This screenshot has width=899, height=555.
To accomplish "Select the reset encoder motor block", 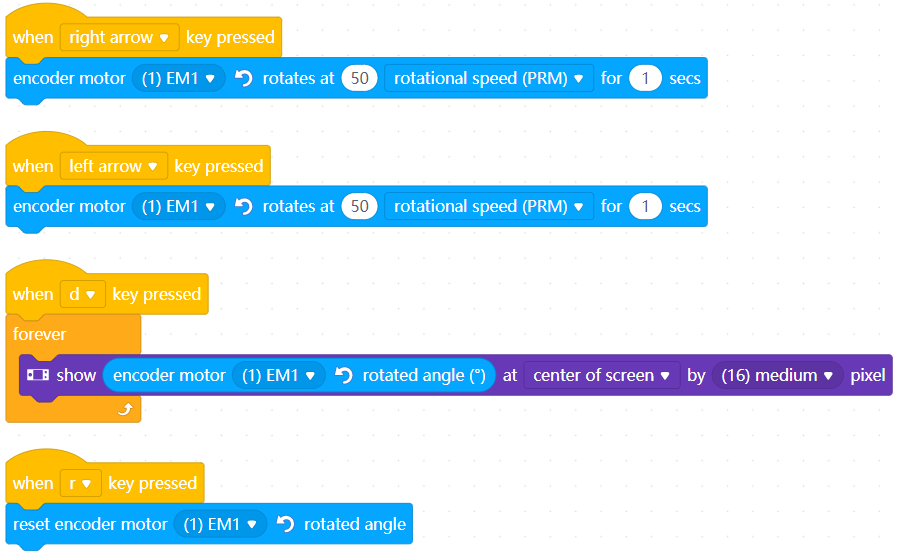I will tap(90, 524).
